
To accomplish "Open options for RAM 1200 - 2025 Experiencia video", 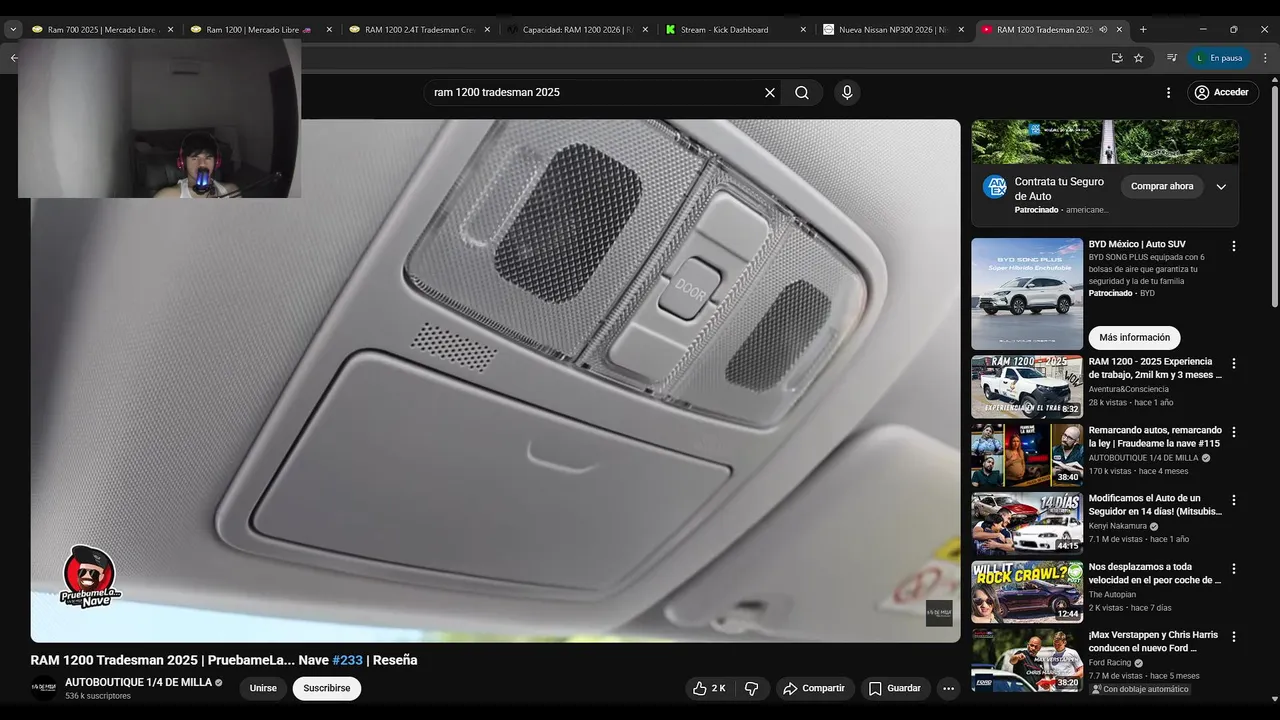I will click(x=1233, y=364).
